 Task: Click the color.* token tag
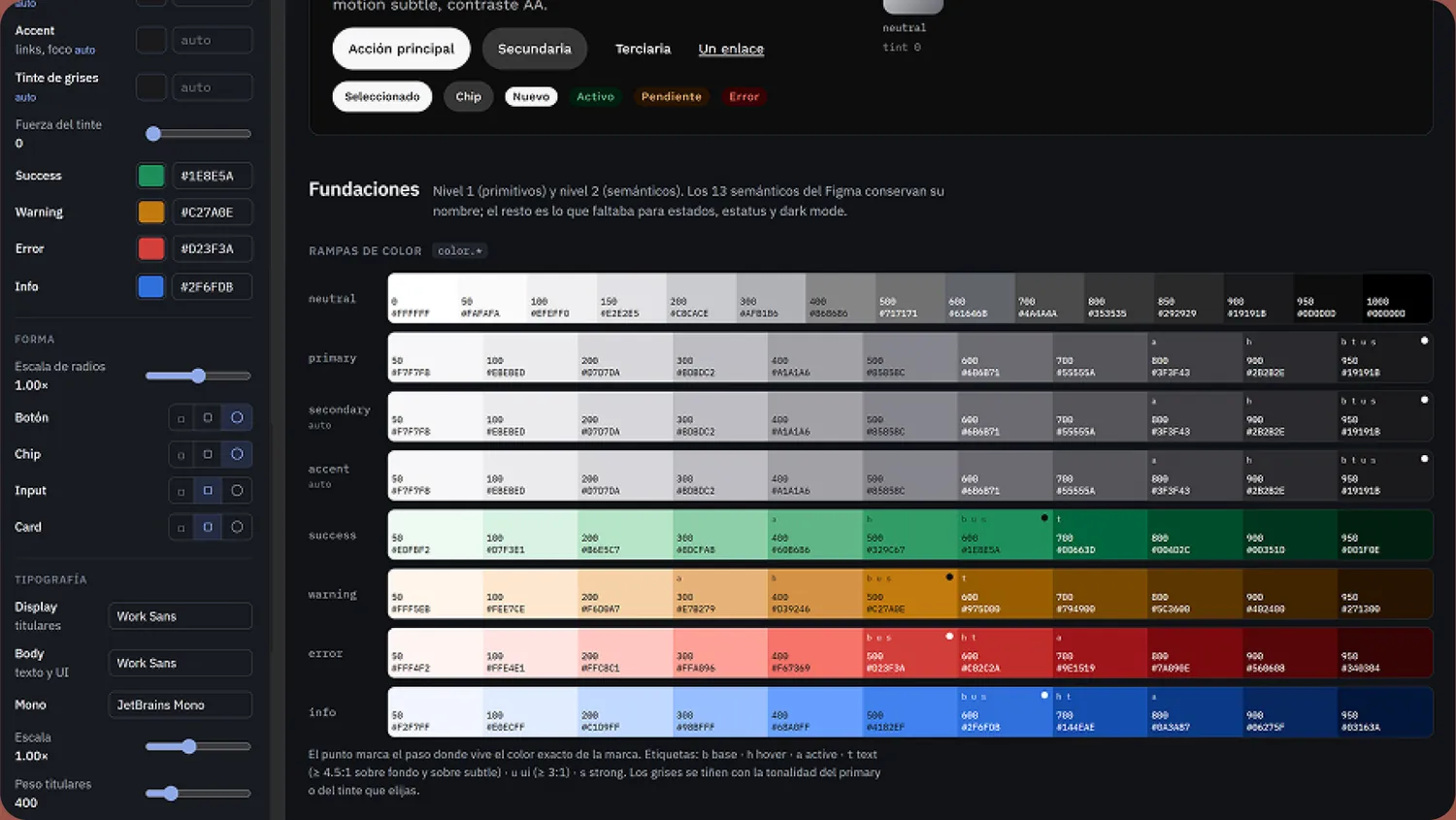point(459,250)
